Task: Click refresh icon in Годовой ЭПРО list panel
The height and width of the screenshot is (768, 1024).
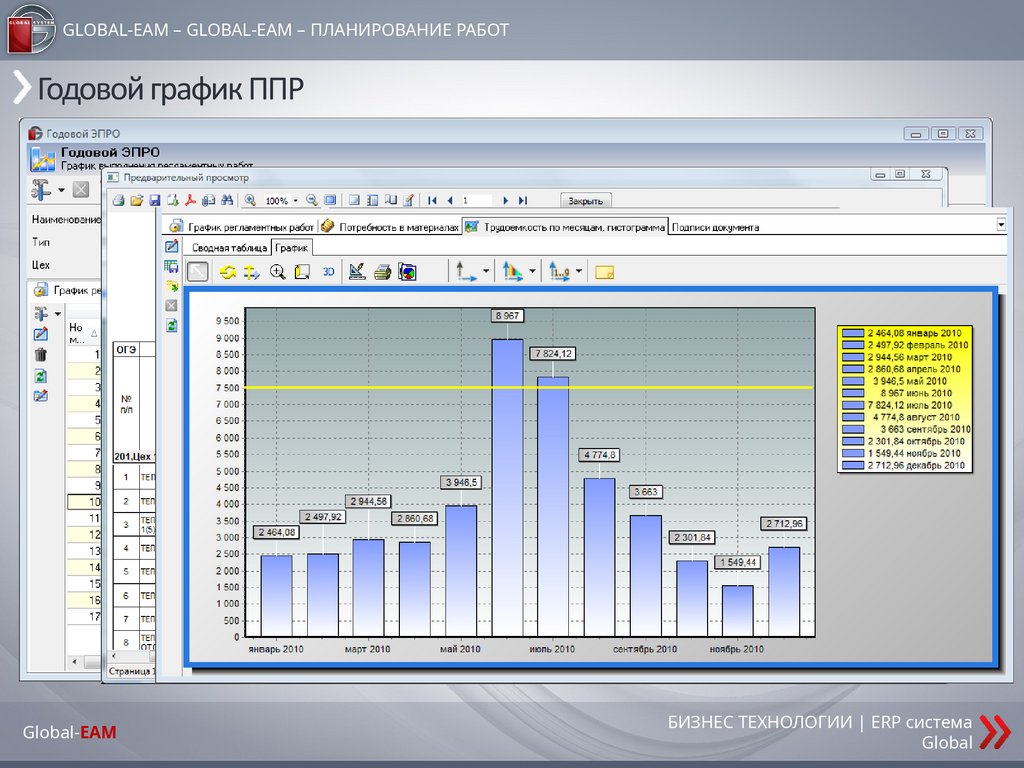Action: 40,376
